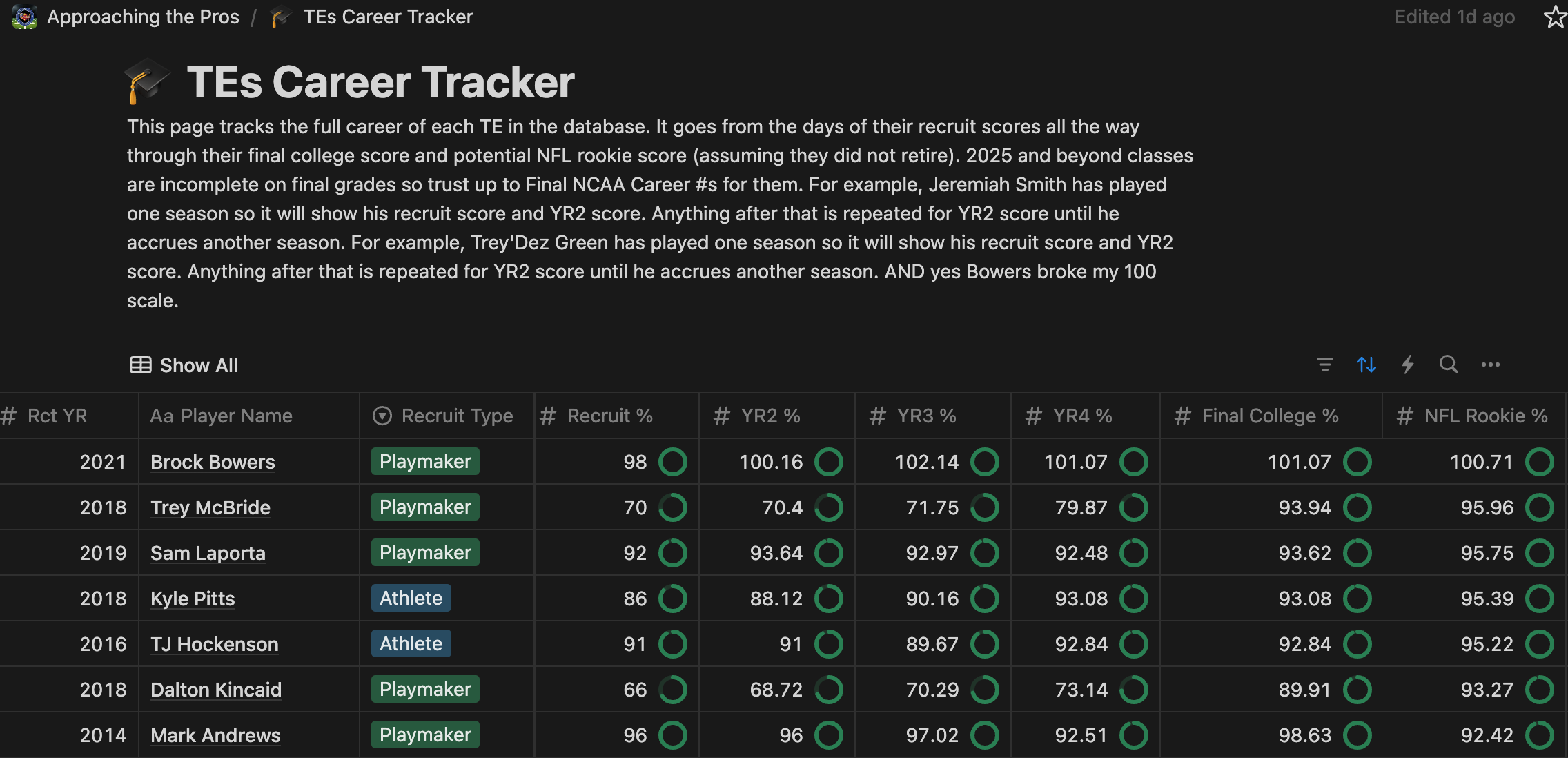Click TJ Hockenson's Athlete tag
This screenshot has height=758, width=1568.
point(411,644)
